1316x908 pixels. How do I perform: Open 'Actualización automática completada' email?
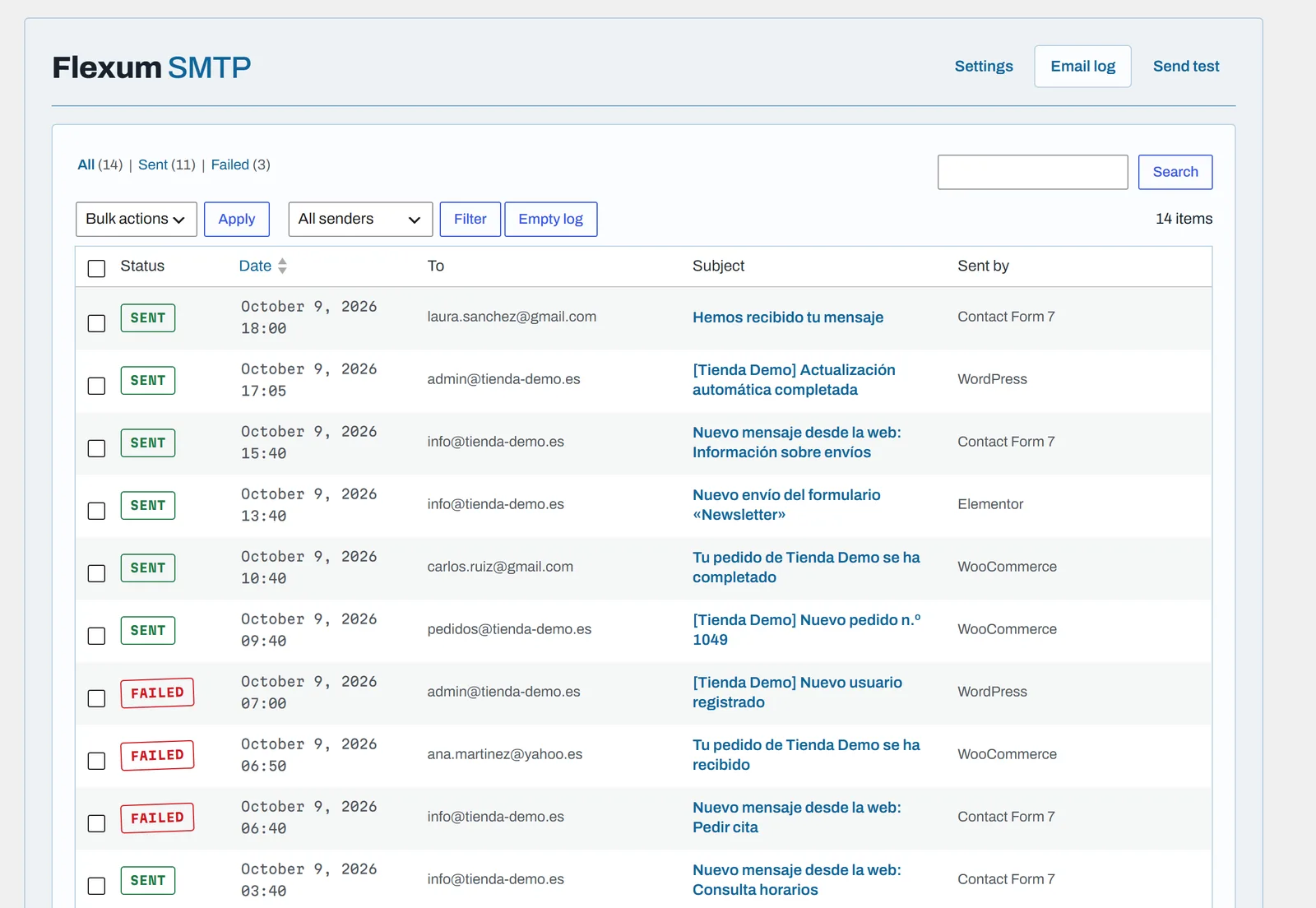coord(794,380)
